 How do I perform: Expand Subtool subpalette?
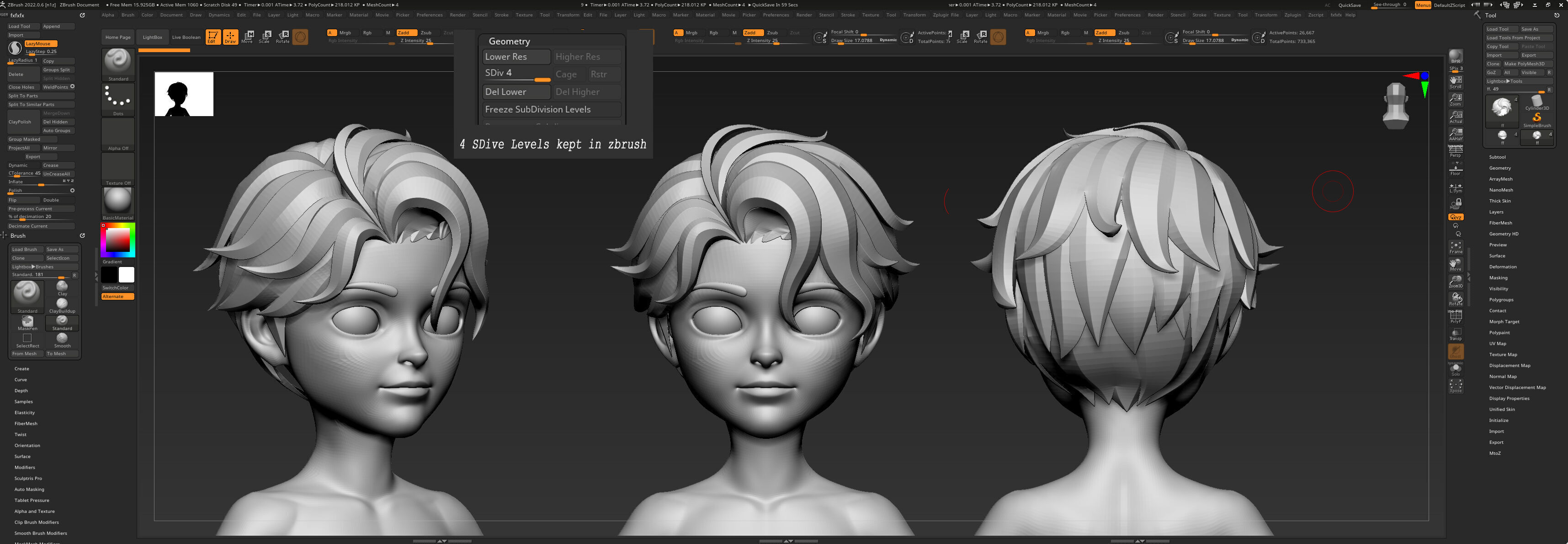pyautogui.click(x=1497, y=157)
